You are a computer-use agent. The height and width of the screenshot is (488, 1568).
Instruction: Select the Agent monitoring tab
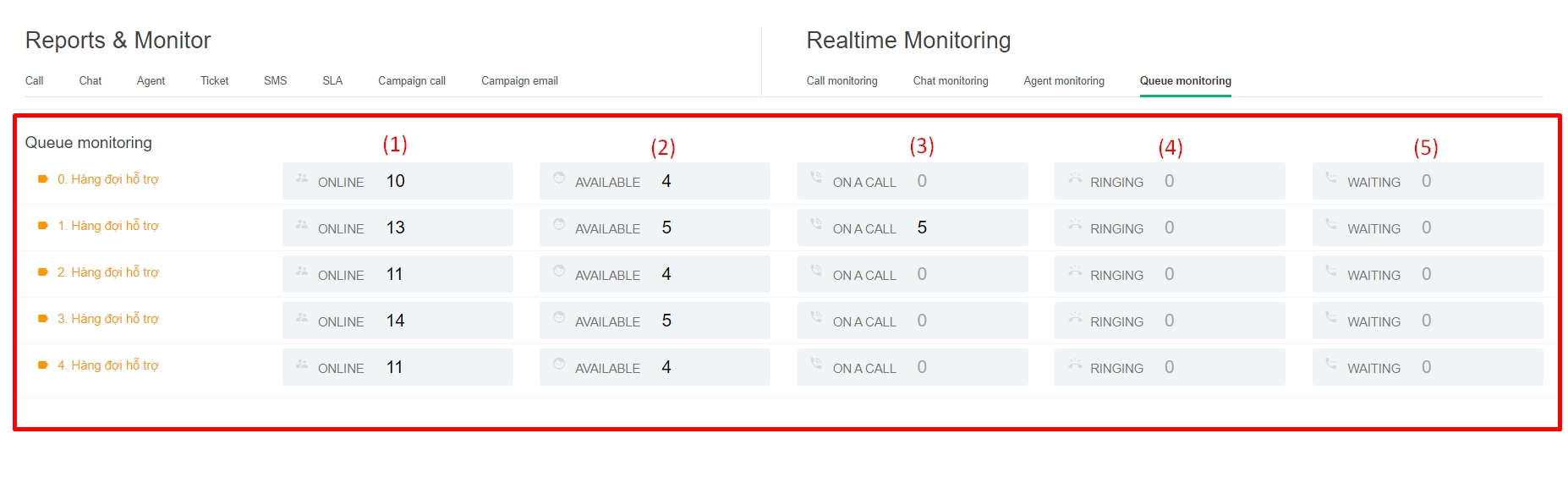point(1063,81)
